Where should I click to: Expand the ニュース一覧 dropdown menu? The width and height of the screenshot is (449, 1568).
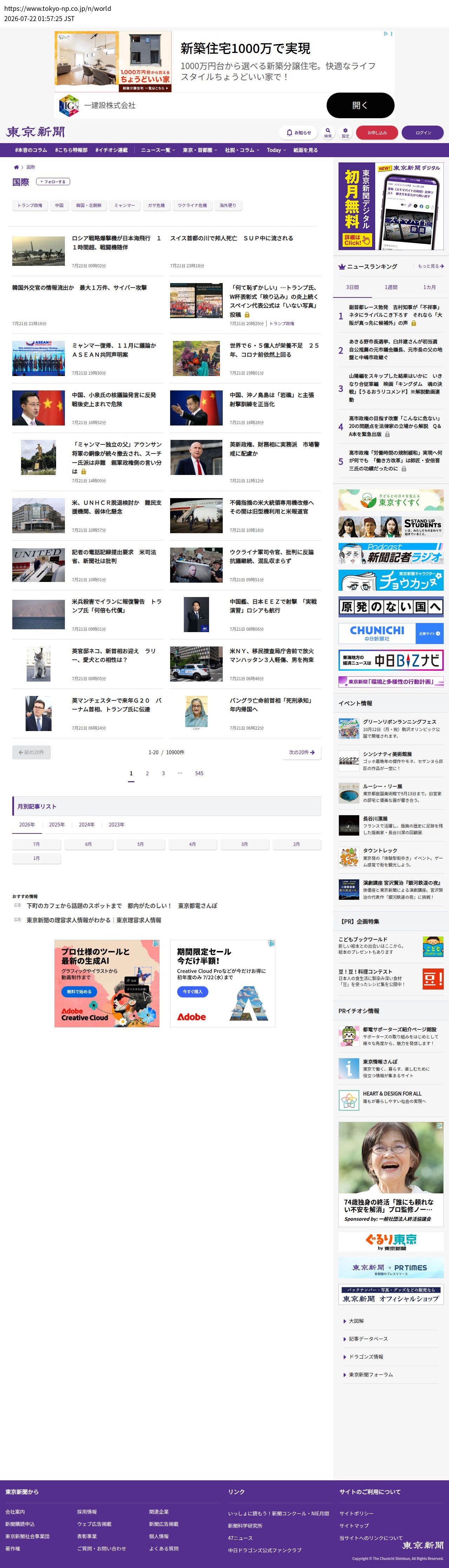pos(158,150)
